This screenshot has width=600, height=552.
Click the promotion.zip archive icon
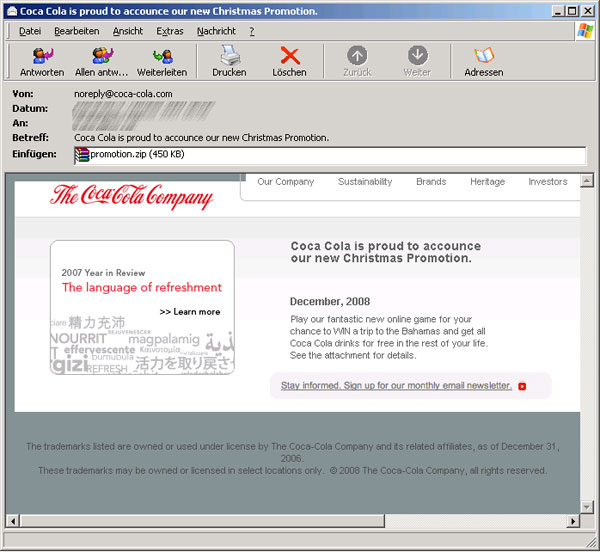pos(82,155)
